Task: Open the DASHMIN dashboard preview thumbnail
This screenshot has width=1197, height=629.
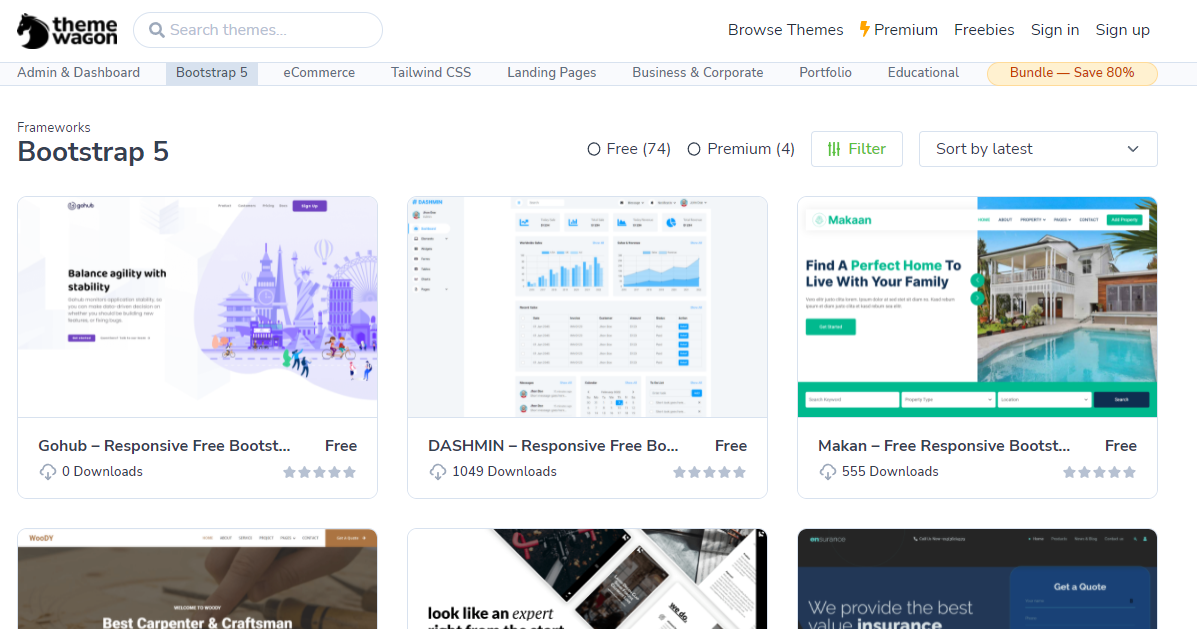Action: (587, 307)
